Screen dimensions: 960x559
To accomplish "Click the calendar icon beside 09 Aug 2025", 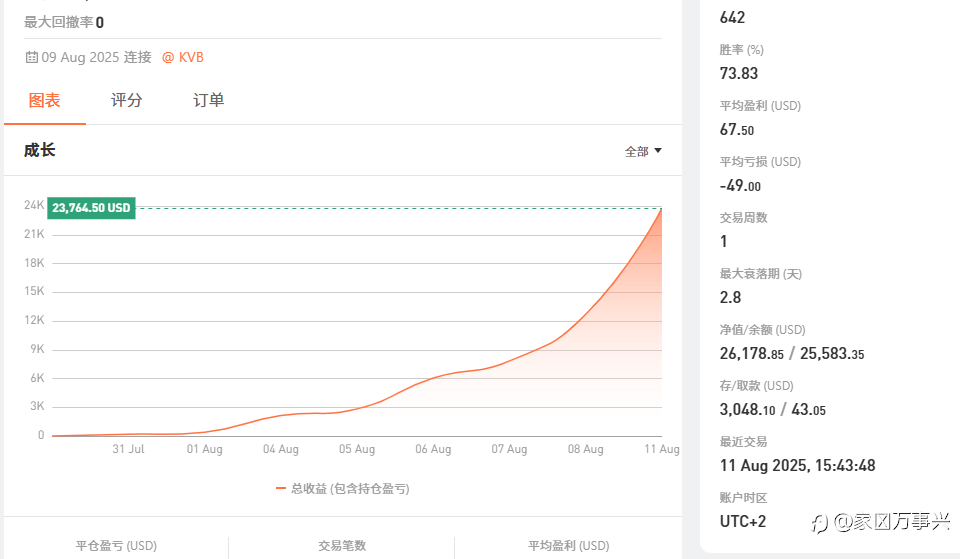I will (x=31, y=58).
